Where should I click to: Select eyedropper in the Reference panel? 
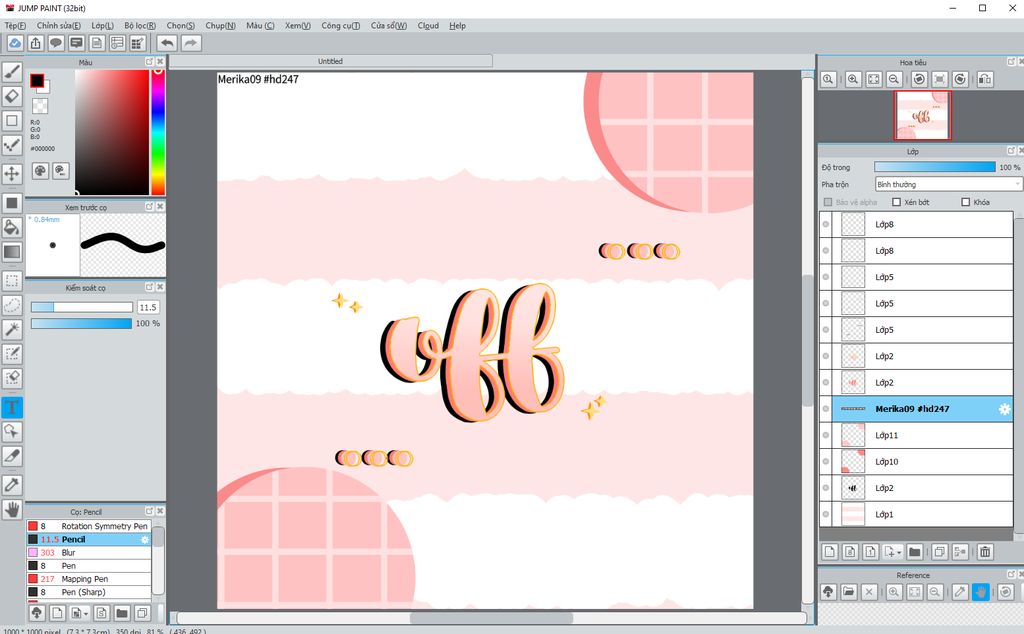click(x=959, y=592)
